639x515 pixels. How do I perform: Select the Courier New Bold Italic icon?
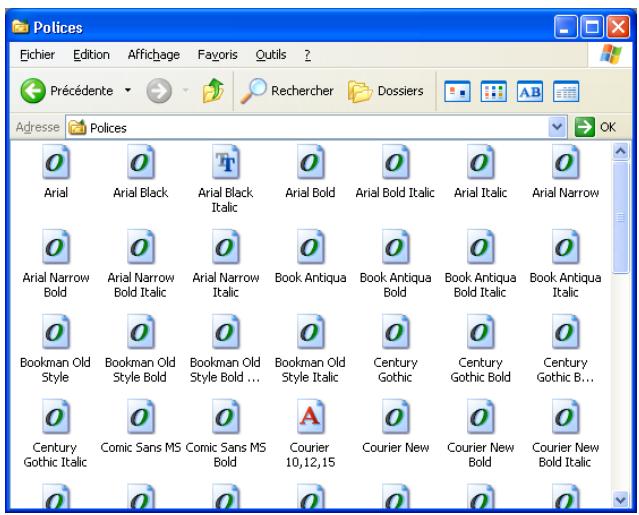[x=565, y=416]
